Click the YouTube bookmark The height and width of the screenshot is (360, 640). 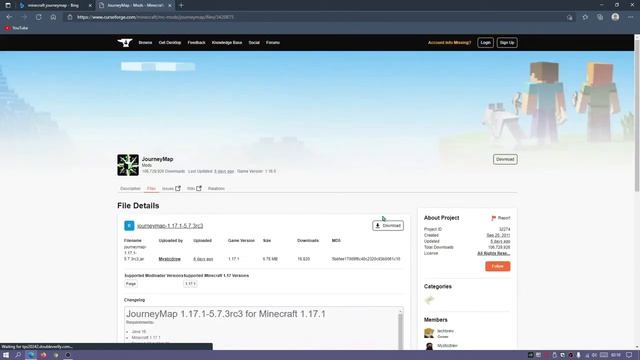coord(16,28)
